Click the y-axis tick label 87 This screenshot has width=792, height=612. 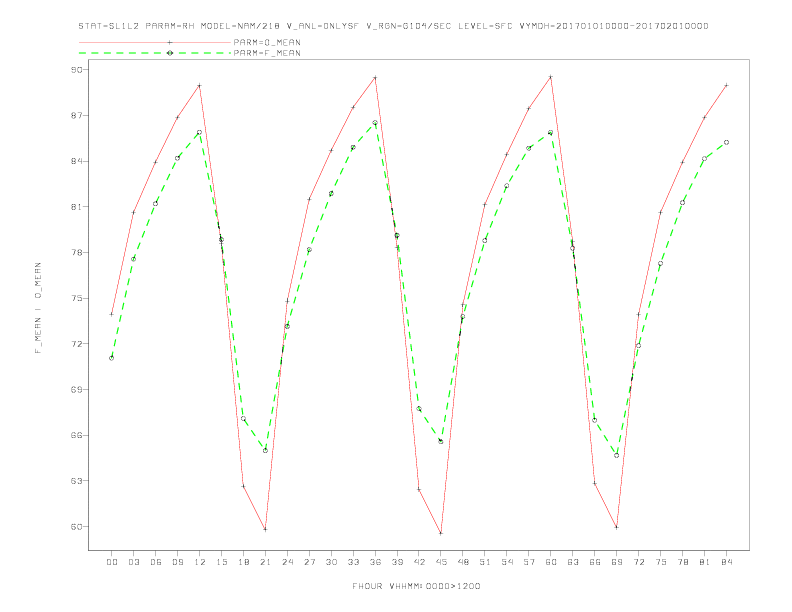77,115
